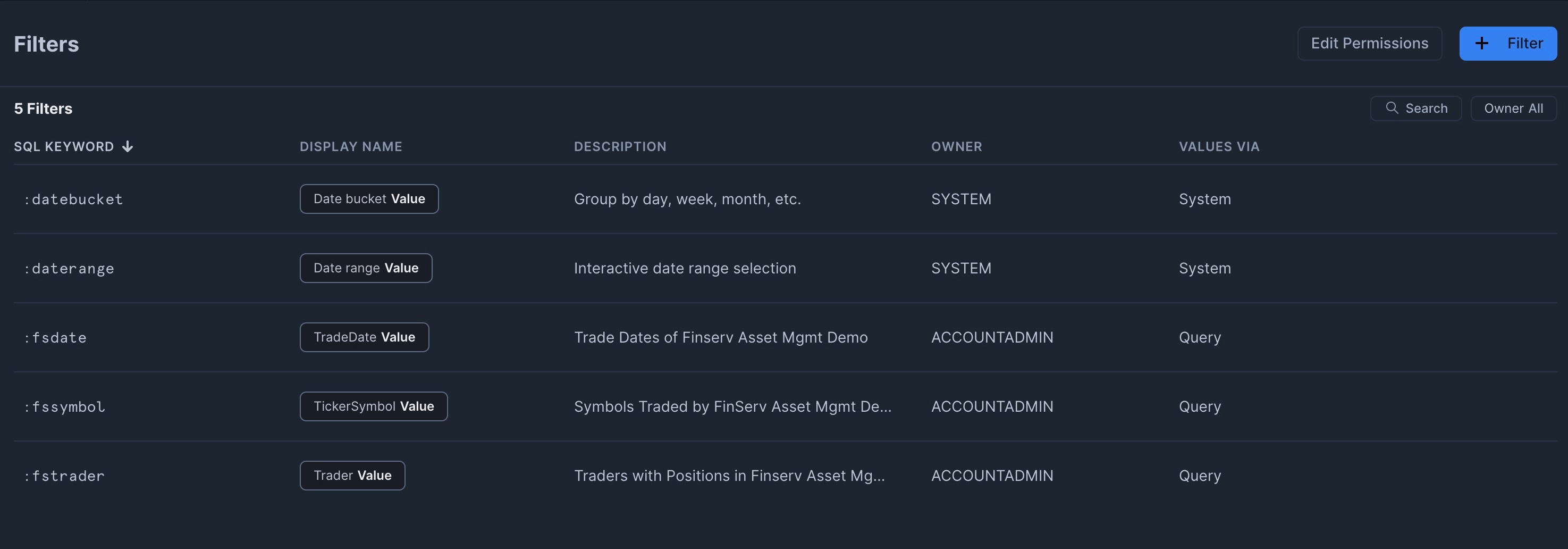Image resolution: width=1568 pixels, height=549 pixels.
Task: Sort by the Owner column header
Action: (956, 146)
